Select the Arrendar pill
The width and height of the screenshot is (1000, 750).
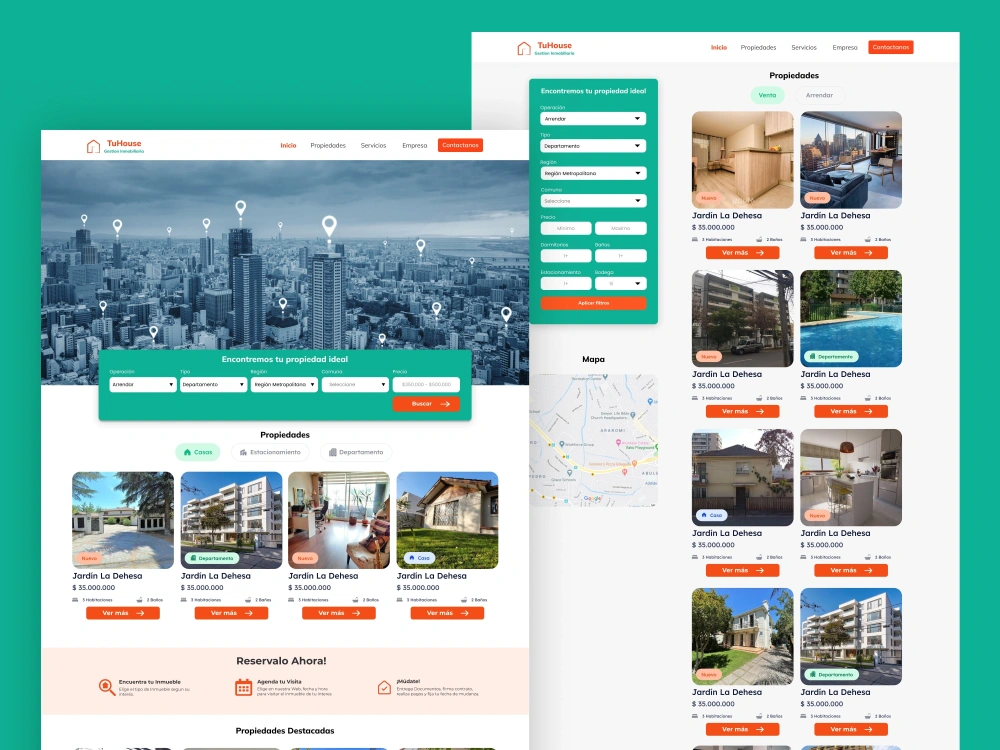pos(820,95)
